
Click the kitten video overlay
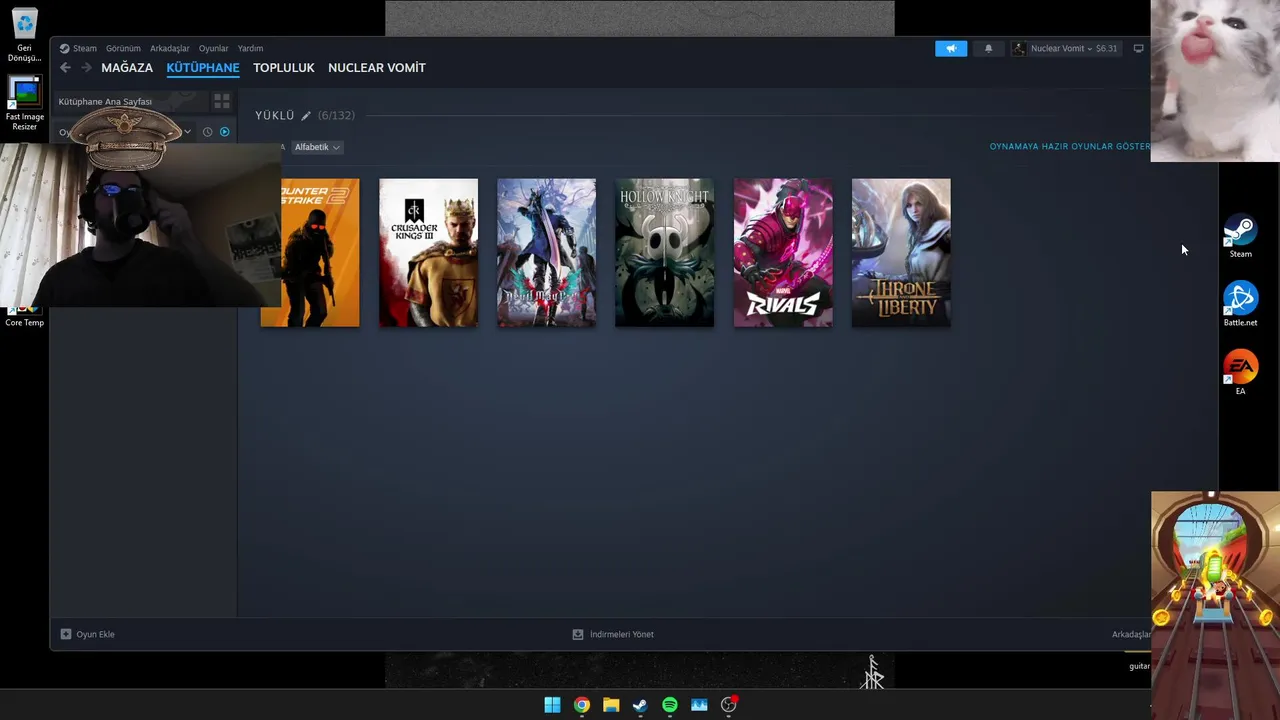point(1215,81)
